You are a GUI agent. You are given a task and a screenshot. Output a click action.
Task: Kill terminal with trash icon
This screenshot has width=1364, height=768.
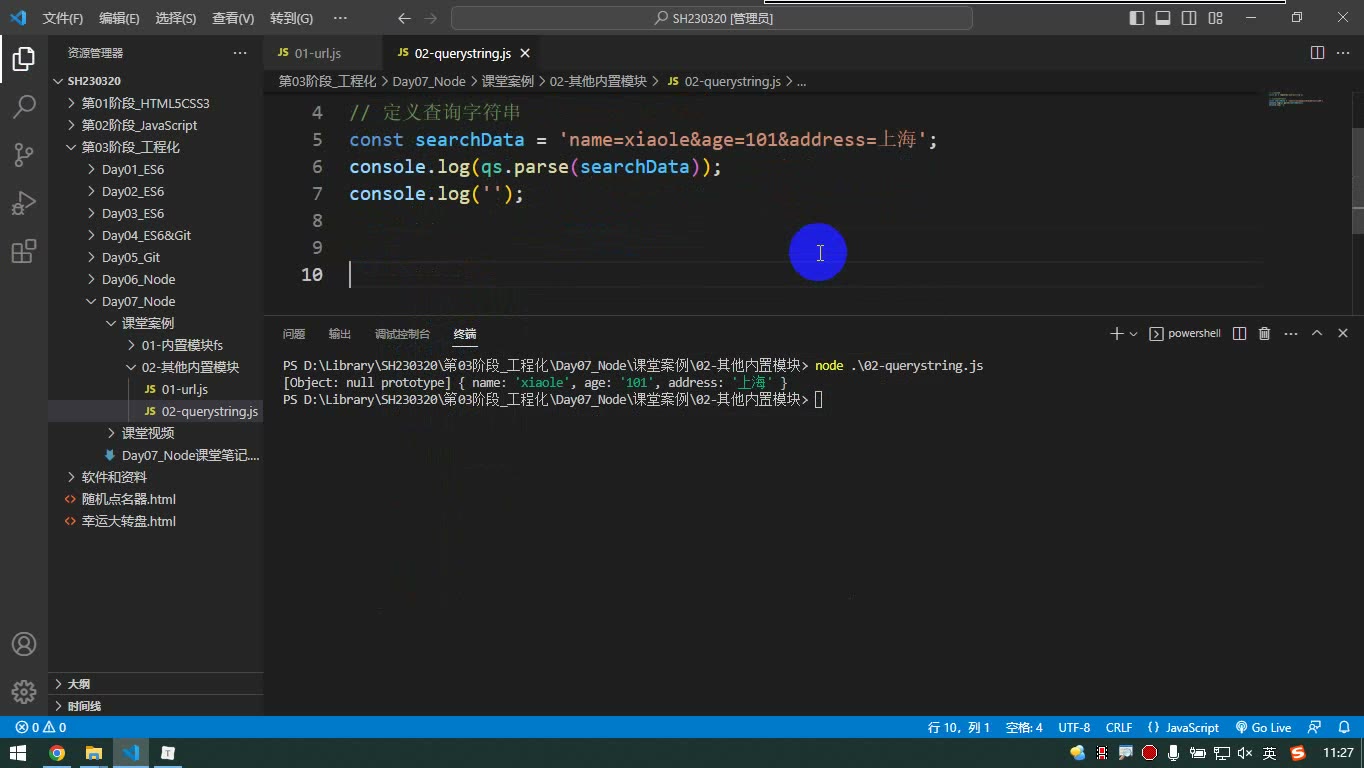pos(1264,334)
